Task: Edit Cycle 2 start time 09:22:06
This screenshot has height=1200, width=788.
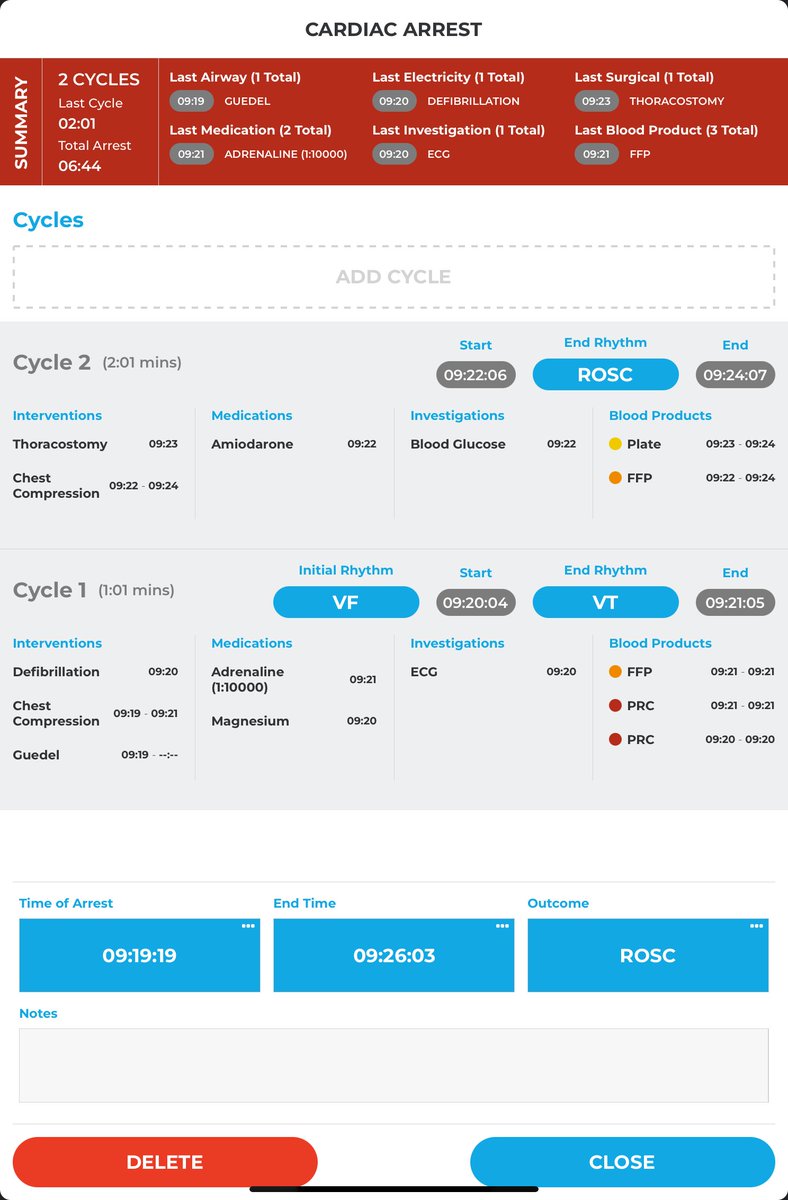Action: pyautogui.click(x=476, y=375)
